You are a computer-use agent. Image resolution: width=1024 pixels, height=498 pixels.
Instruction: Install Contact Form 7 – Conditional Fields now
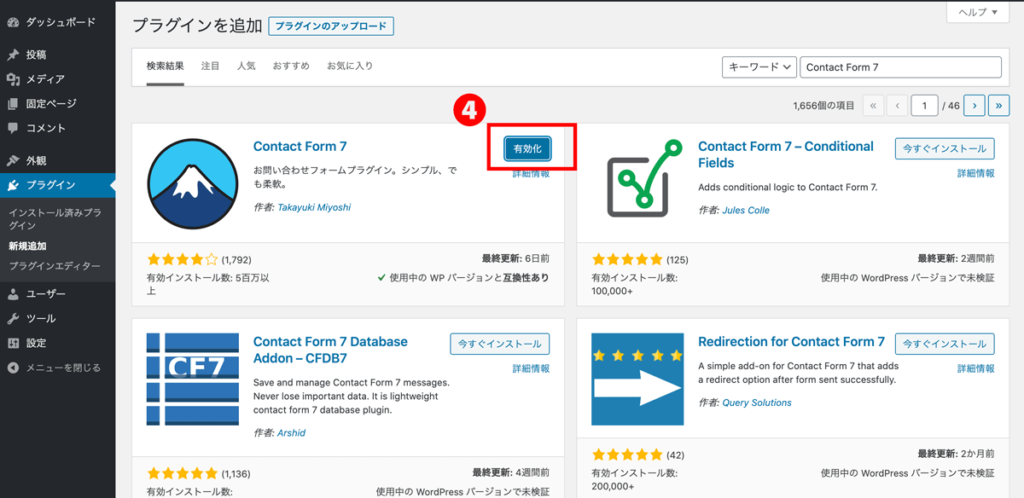(945, 149)
